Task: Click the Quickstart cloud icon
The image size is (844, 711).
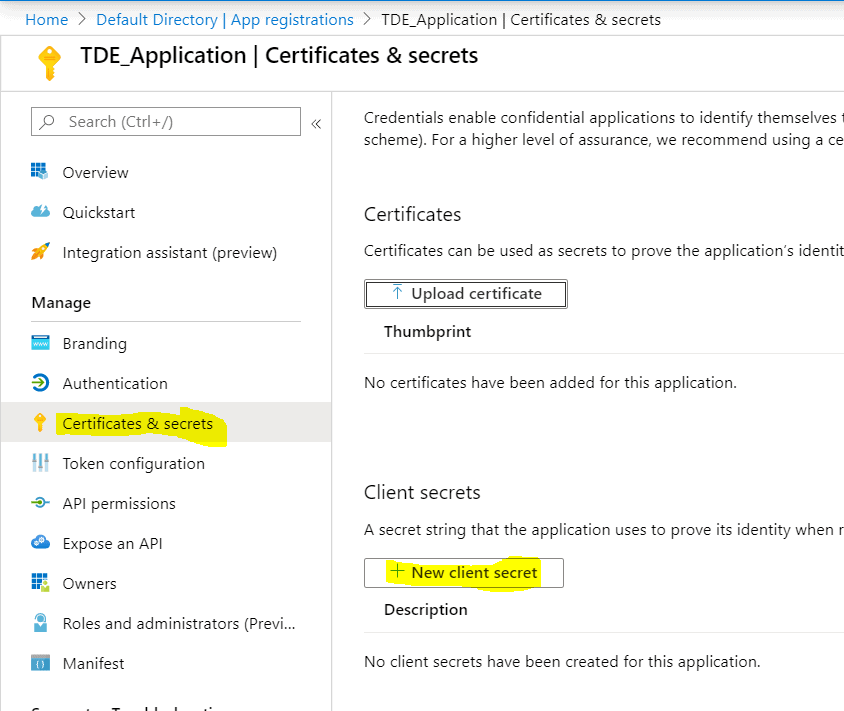Action: coord(40,212)
